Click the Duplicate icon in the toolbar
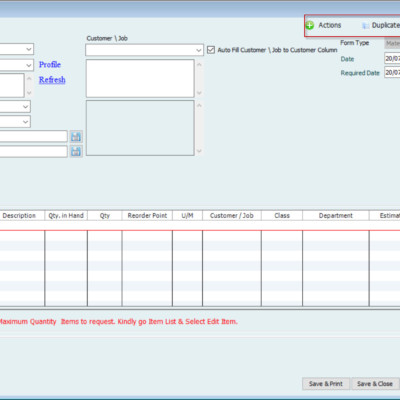Viewport: 400px width, 400px height. (x=366, y=26)
